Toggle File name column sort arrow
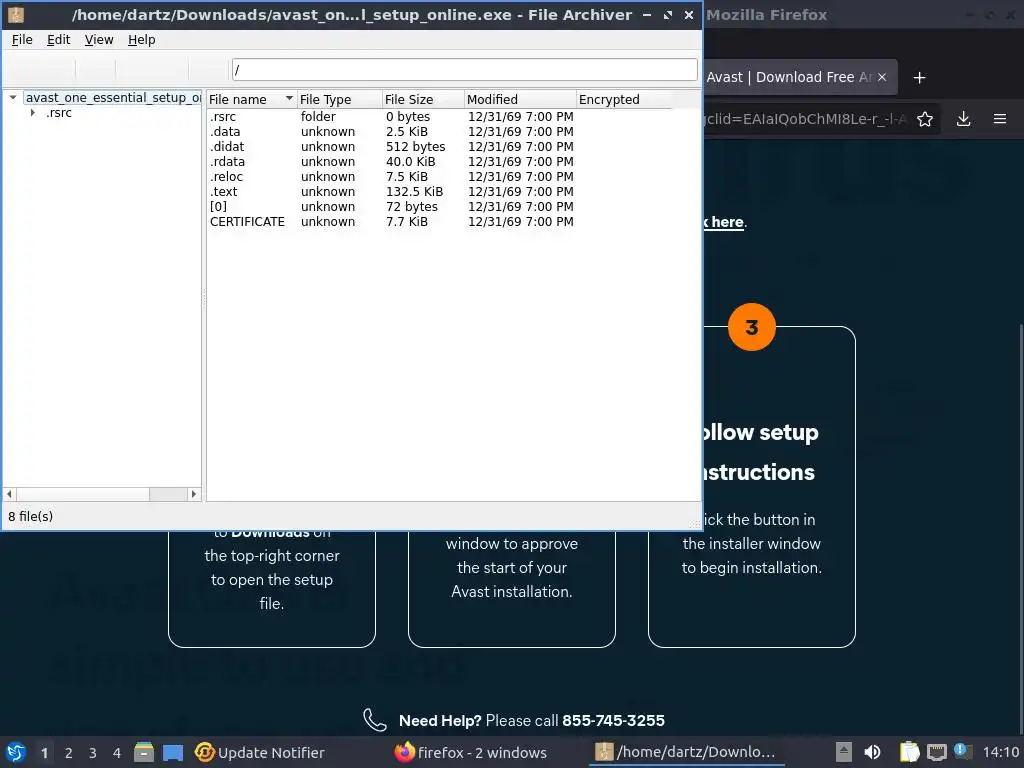This screenshot has height=768, width=1024. [289, 99]
